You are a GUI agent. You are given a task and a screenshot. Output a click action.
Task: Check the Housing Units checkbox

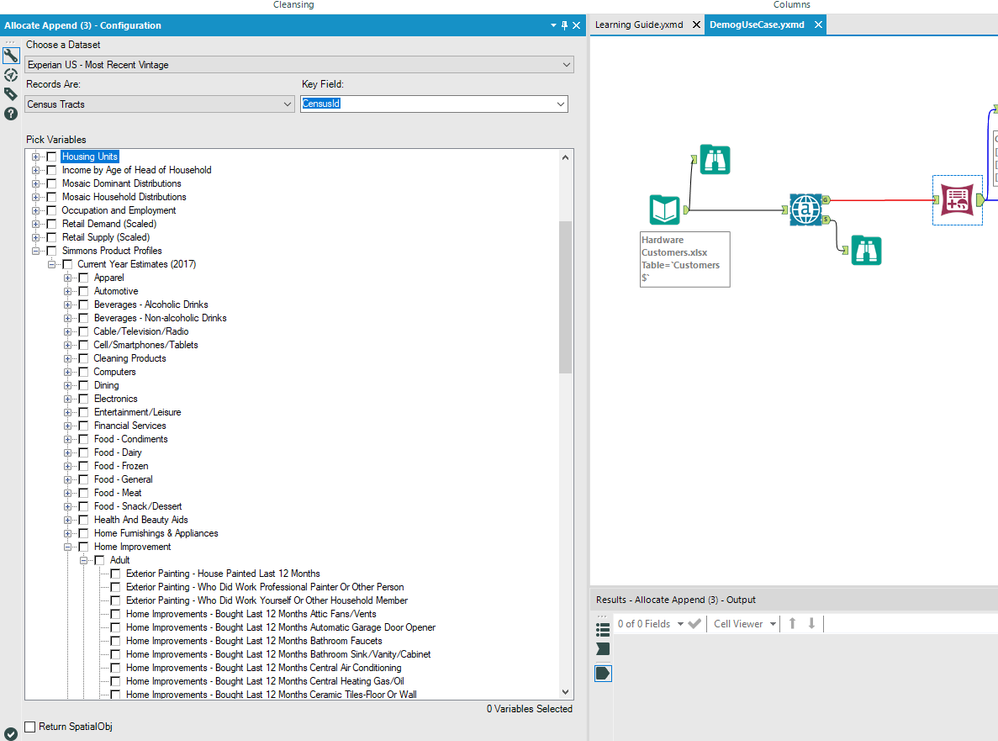51,157
